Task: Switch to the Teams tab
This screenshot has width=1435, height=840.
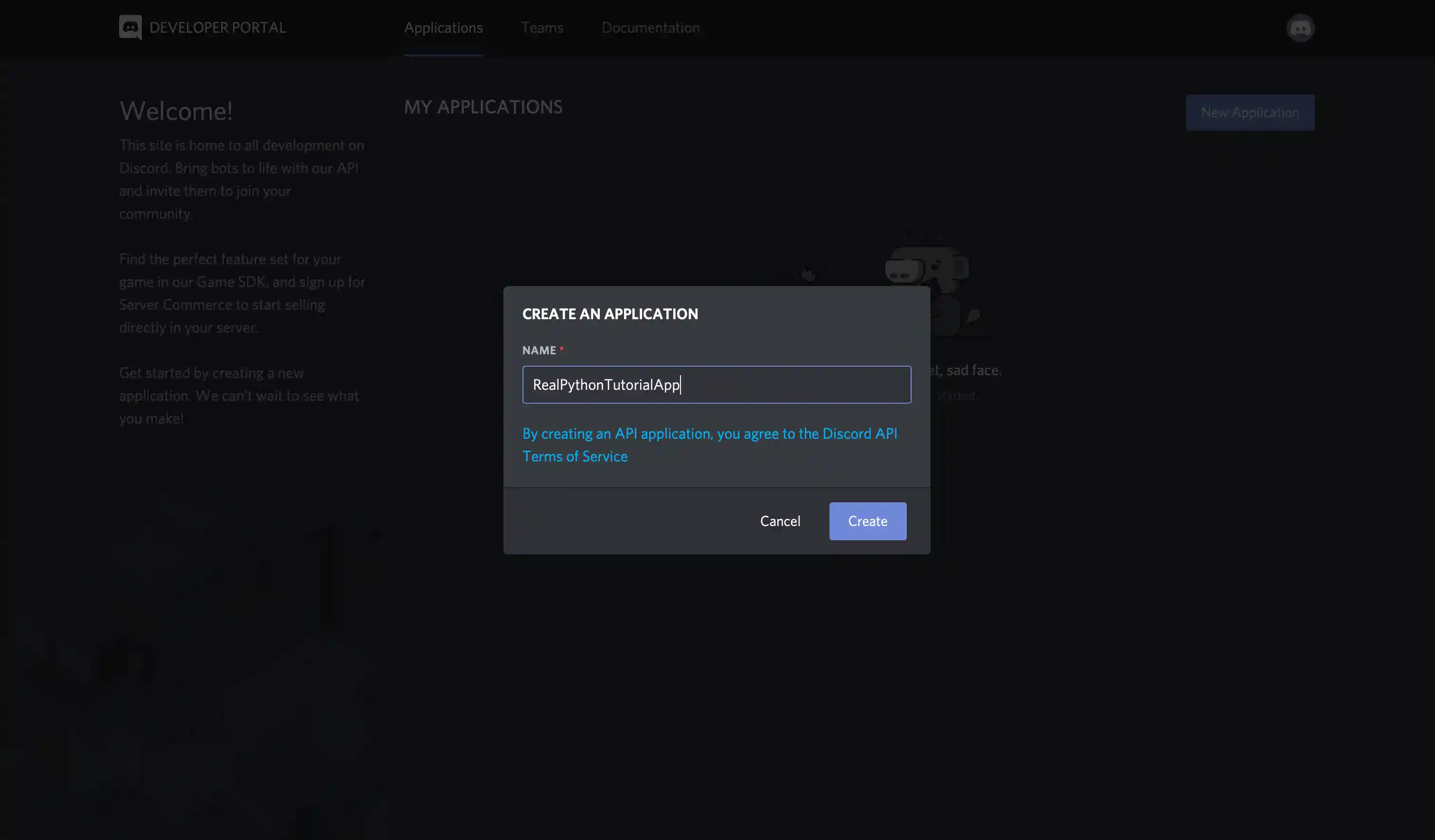Action: 541,28
